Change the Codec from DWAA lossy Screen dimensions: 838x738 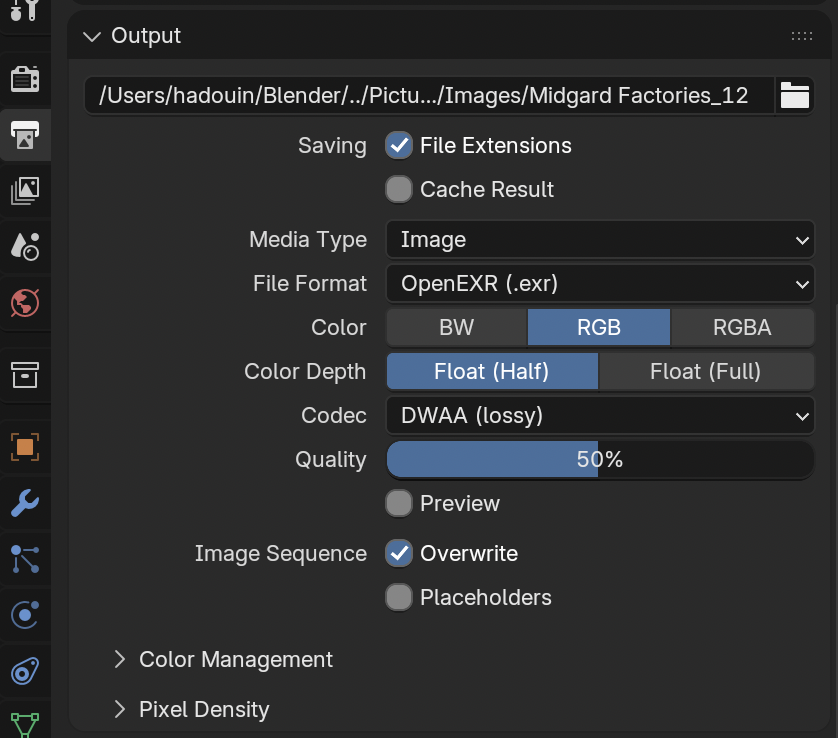coord(600,415)
